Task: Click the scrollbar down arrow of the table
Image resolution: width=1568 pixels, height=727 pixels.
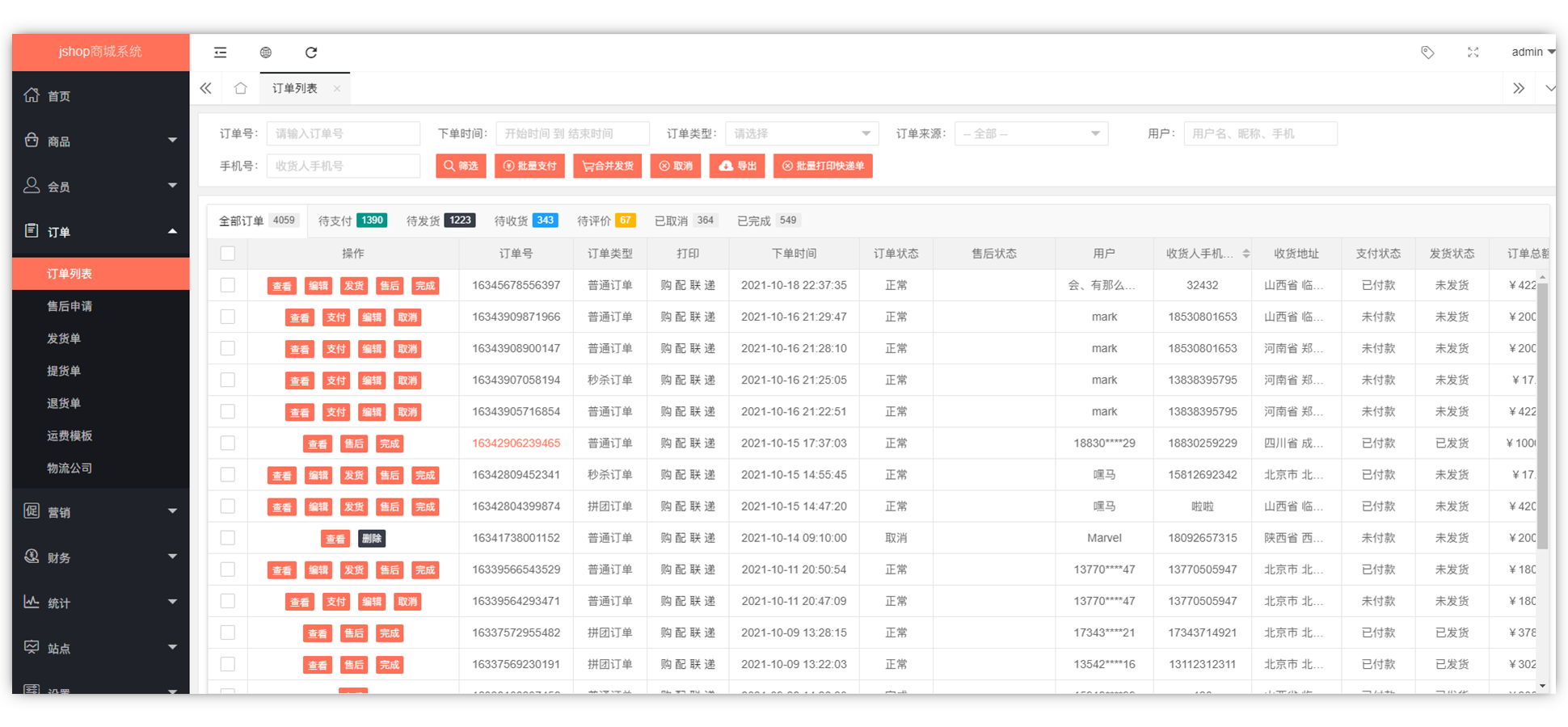Action: pos(1542,687)
